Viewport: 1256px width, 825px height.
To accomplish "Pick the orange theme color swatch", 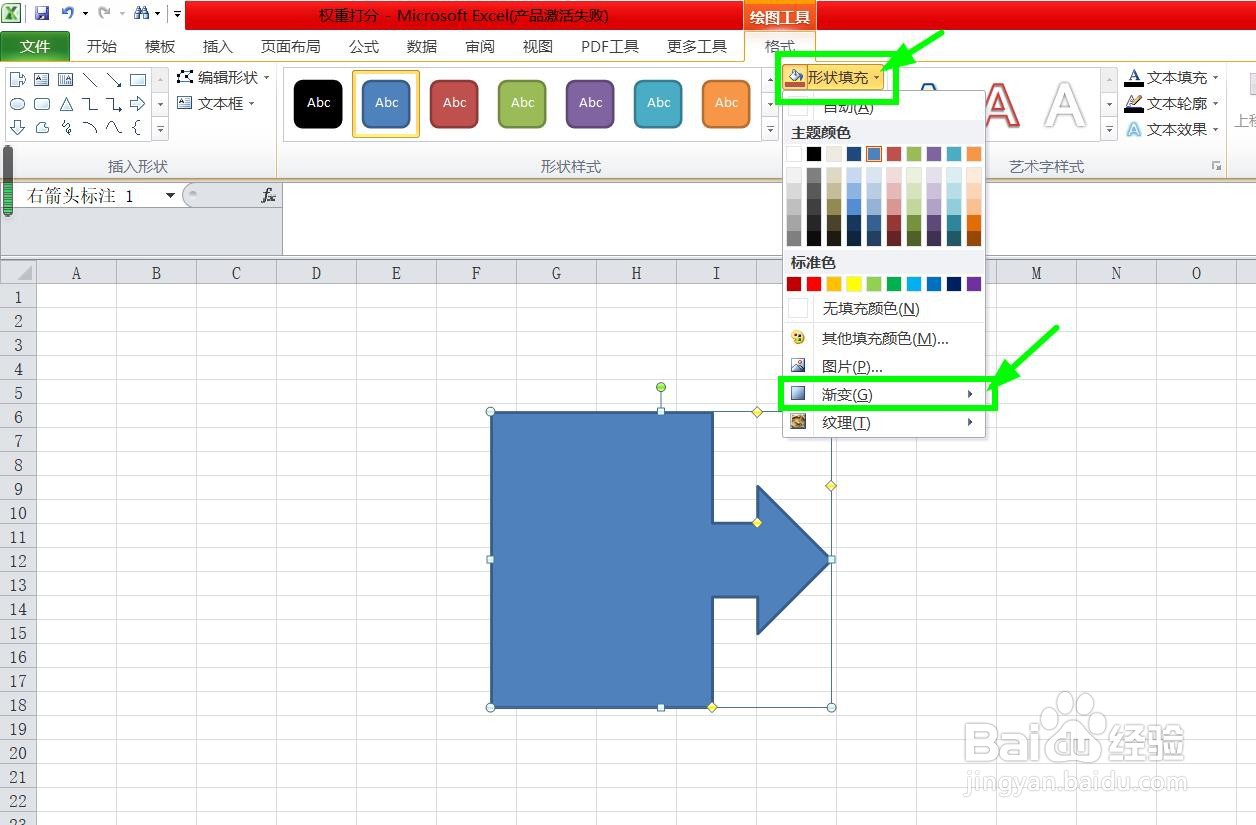I will pyautogui.click(x=974, y=154).
